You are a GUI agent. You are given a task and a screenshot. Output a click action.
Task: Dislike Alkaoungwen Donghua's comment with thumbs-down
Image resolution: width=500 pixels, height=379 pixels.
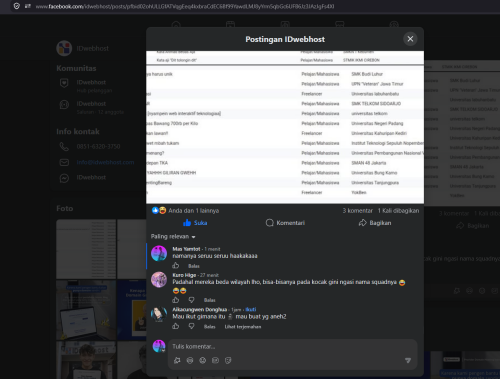[191, 326]
